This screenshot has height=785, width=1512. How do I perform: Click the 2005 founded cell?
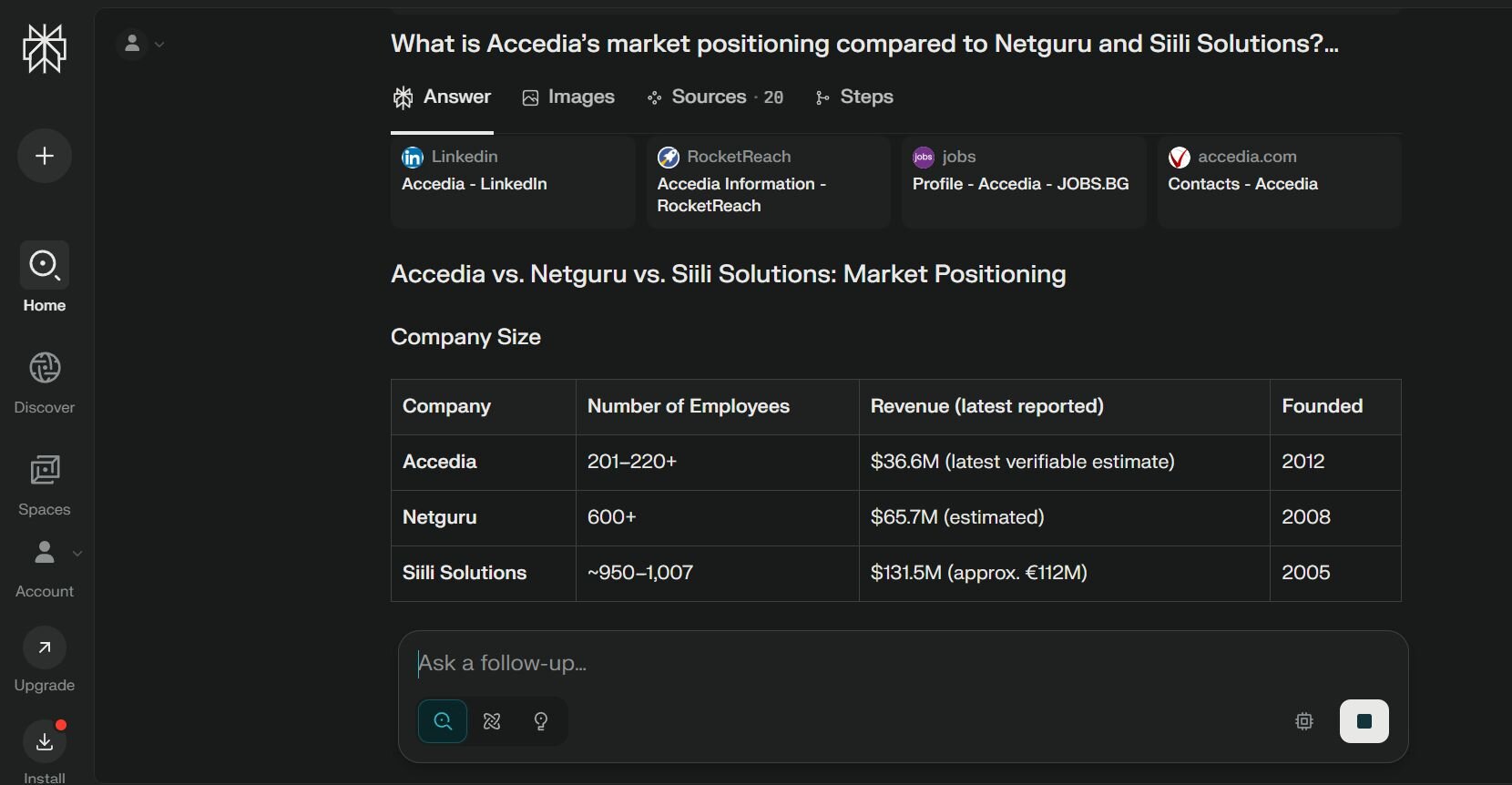1335,573
